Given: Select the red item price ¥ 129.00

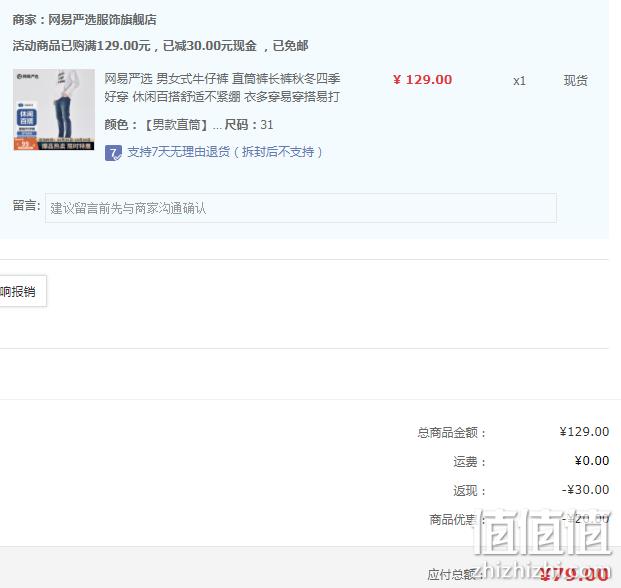Looking at the screenshot, I should pyautogui.click(x=422, y=80).
